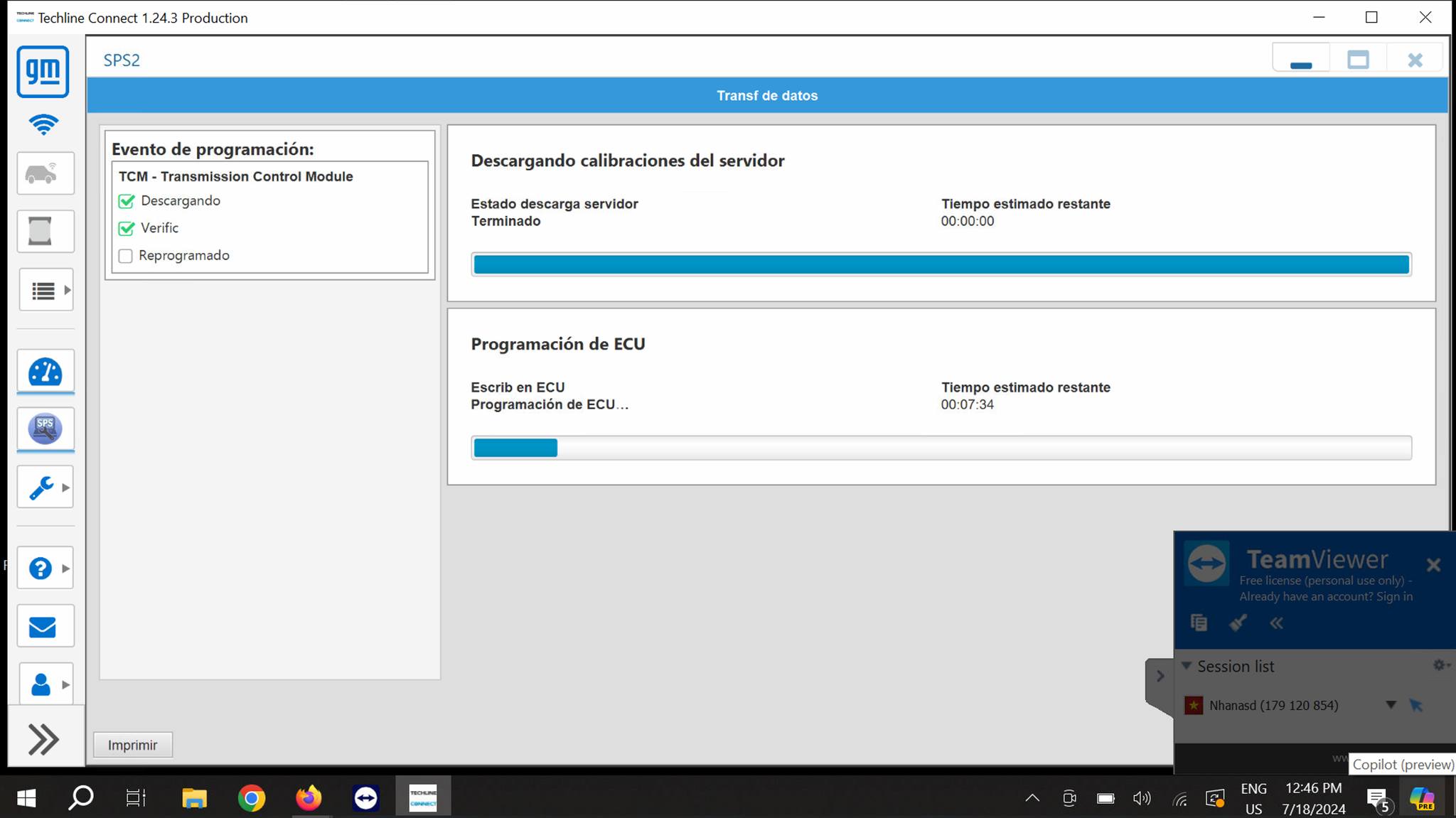
Task: Open the dashboard gauge icon
Action: (45, 372)
